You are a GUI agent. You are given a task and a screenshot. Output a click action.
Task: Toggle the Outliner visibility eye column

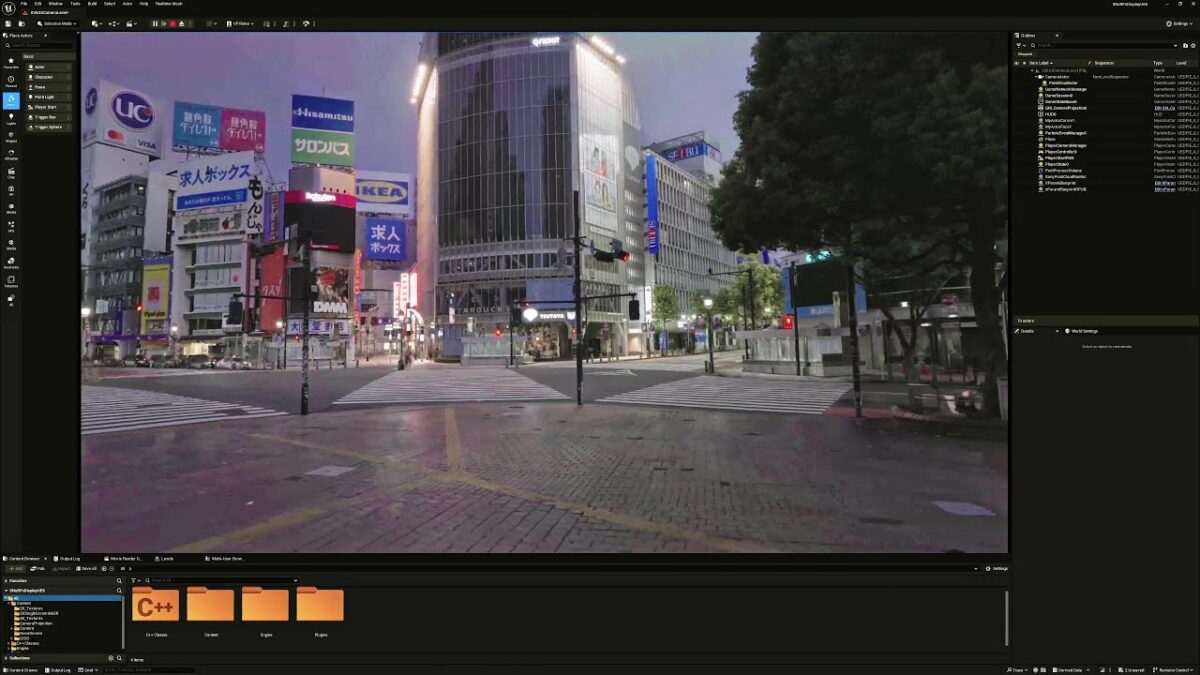pyautogui.click(x=1017, y=63)
